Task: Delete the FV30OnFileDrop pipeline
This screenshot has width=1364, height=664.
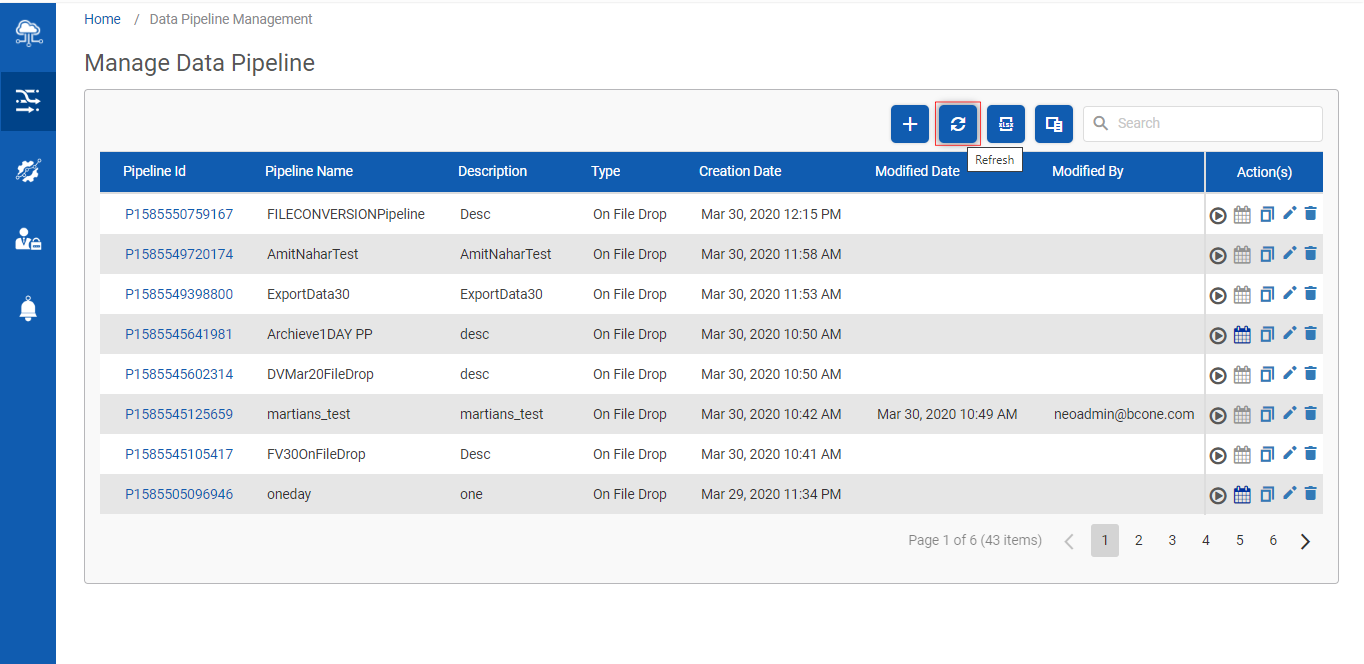Action: (1311, 453)
